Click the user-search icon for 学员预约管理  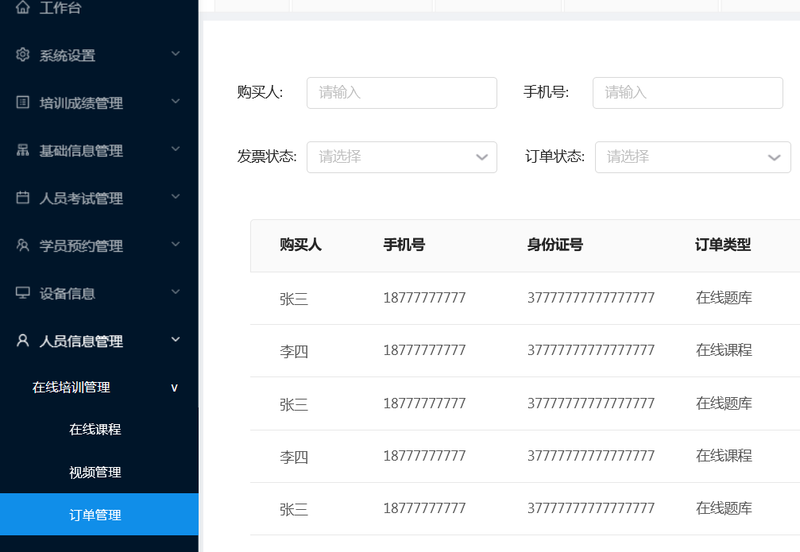[22, 245]
